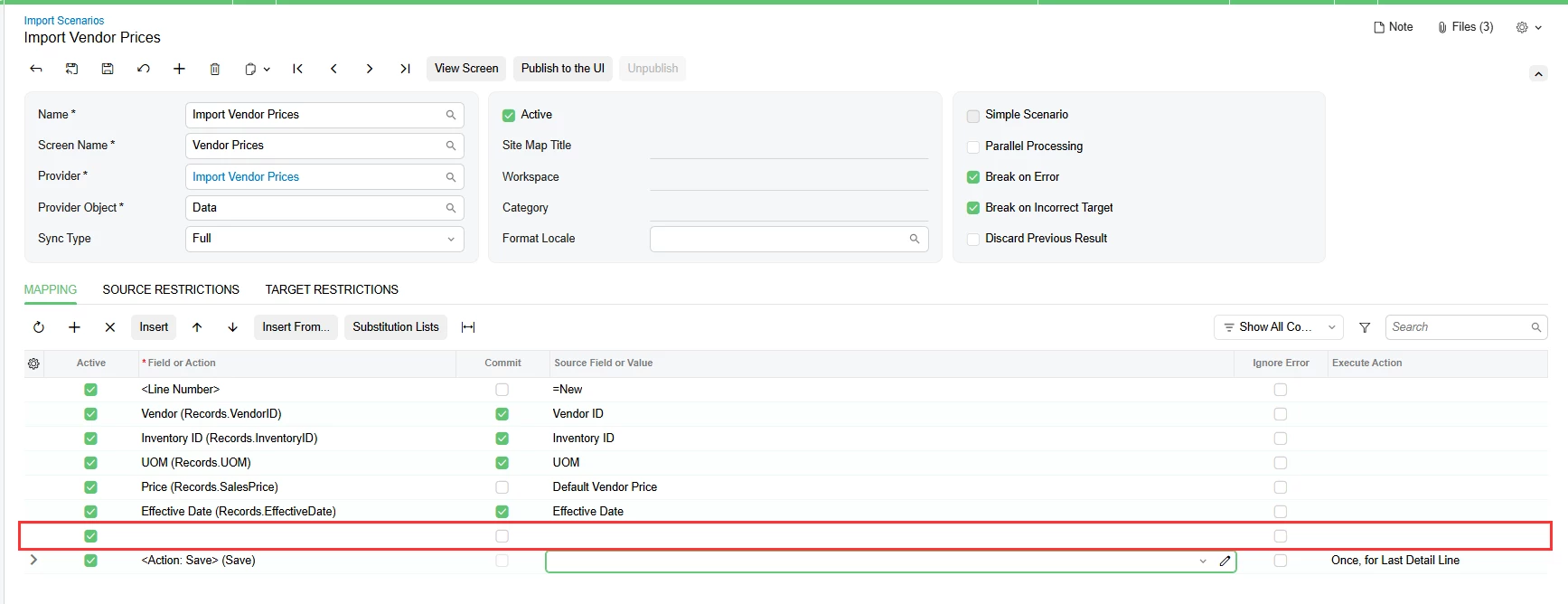Toggle Commit checkbox for Price row
This screenshot has width=1568, height=604.
(x=502, y=487)
